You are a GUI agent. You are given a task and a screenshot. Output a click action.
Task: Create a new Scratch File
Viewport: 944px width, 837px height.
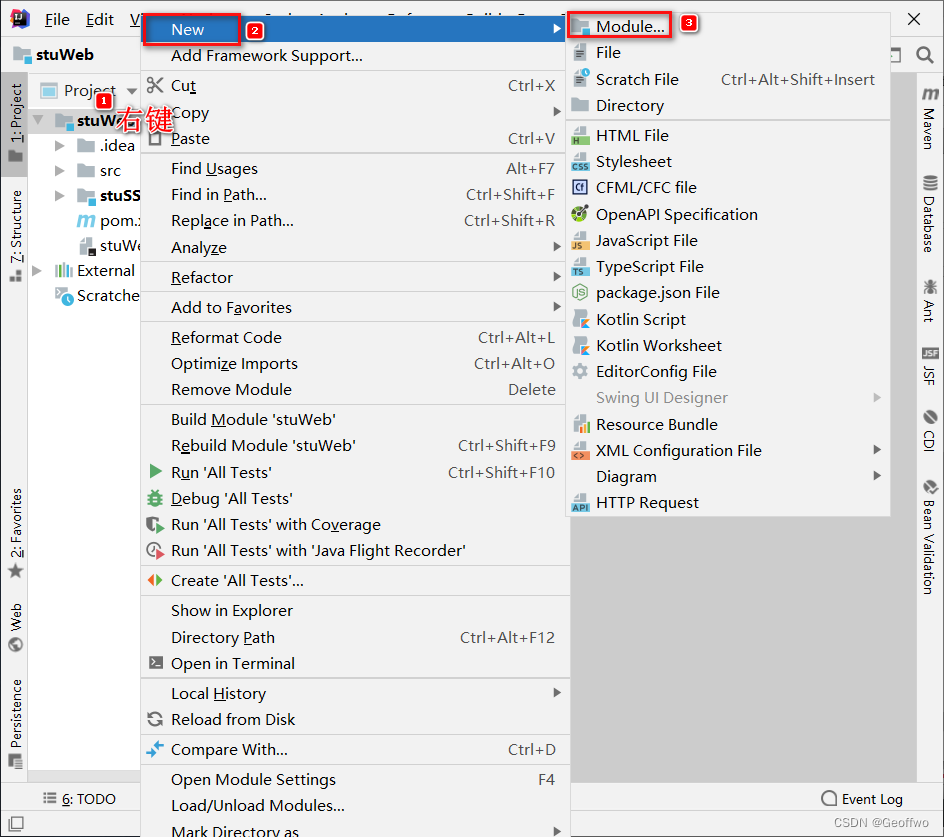click(x=728, y=79)
